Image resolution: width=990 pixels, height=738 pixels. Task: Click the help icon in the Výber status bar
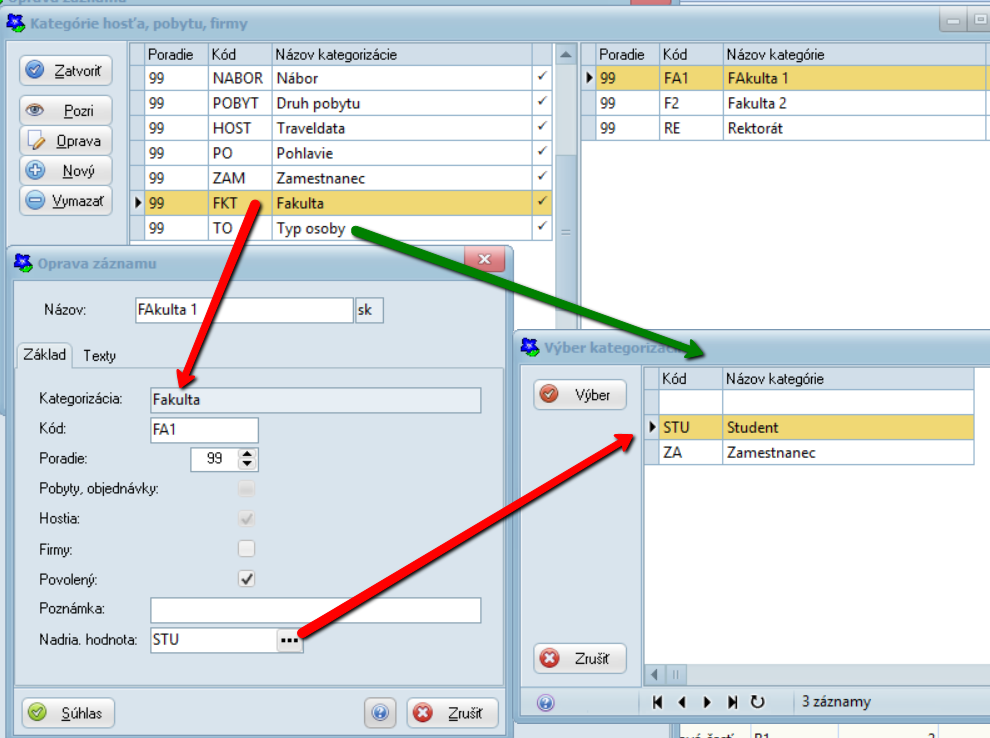[545, 702]
